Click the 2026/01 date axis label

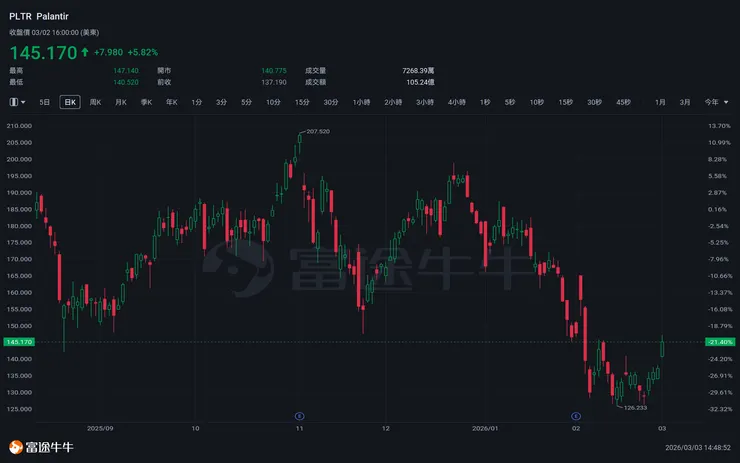[x=485, y=429]
